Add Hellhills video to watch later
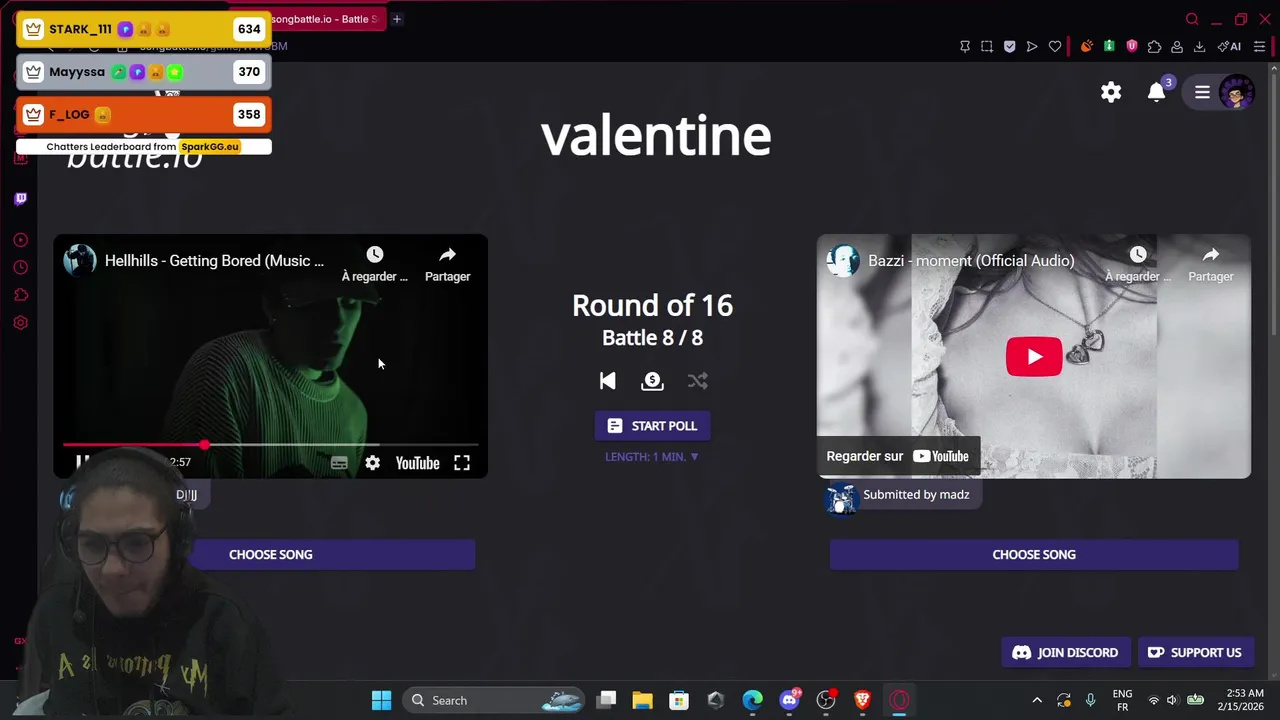 375,264
